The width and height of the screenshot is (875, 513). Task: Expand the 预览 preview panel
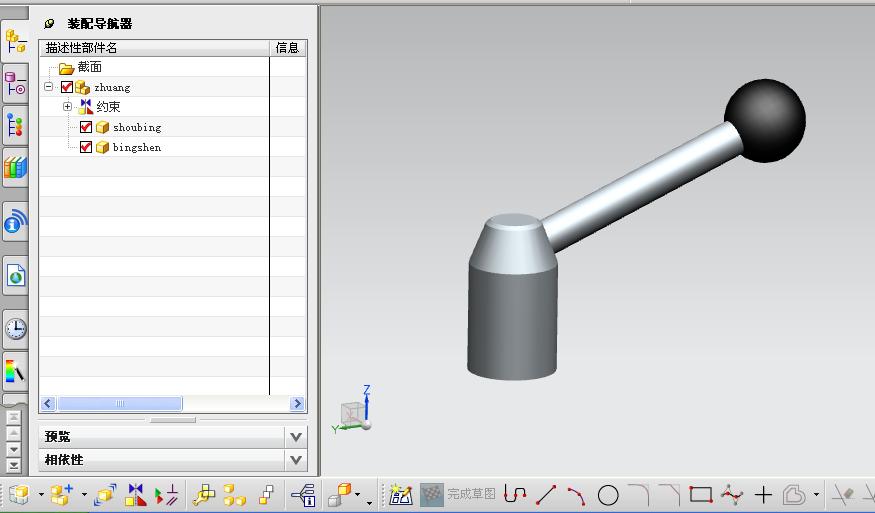click(296, 437)
